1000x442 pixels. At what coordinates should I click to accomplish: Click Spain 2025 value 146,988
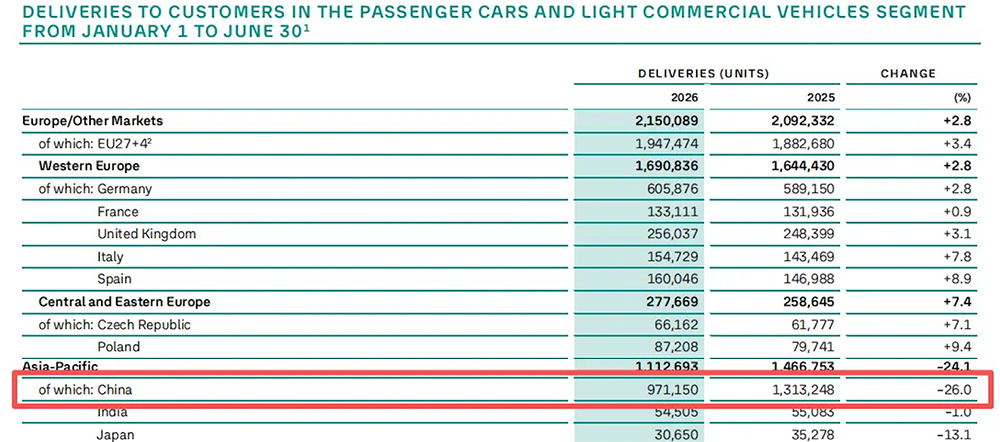click(809, 279)
